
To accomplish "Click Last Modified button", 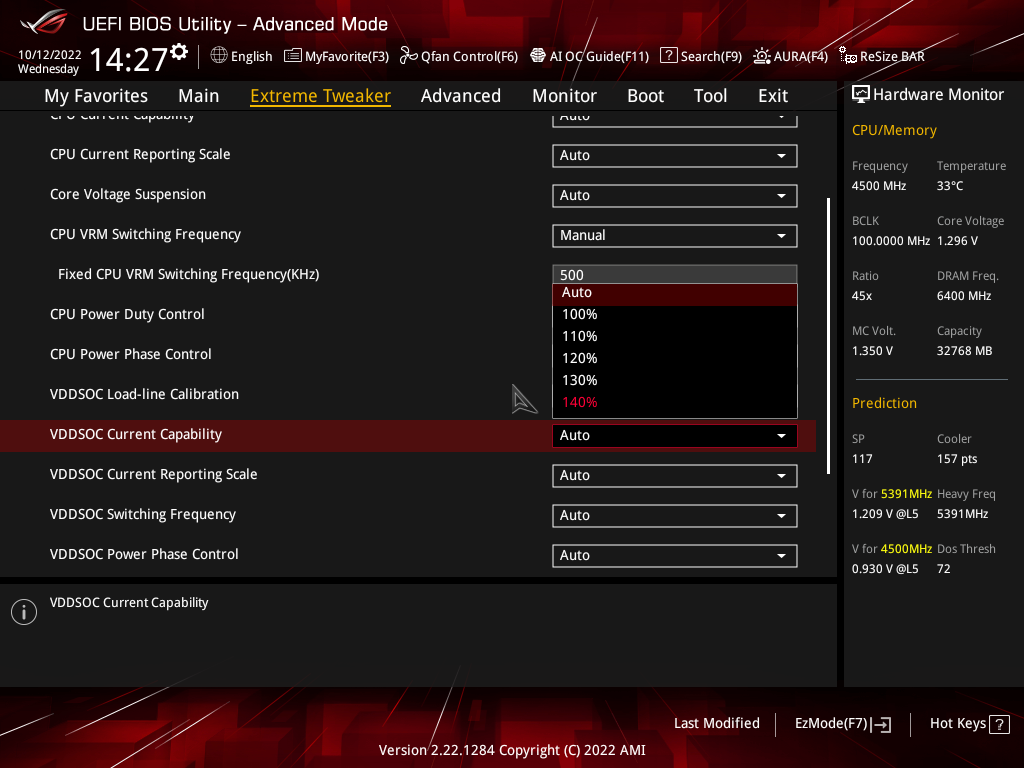I will [716, 724].
